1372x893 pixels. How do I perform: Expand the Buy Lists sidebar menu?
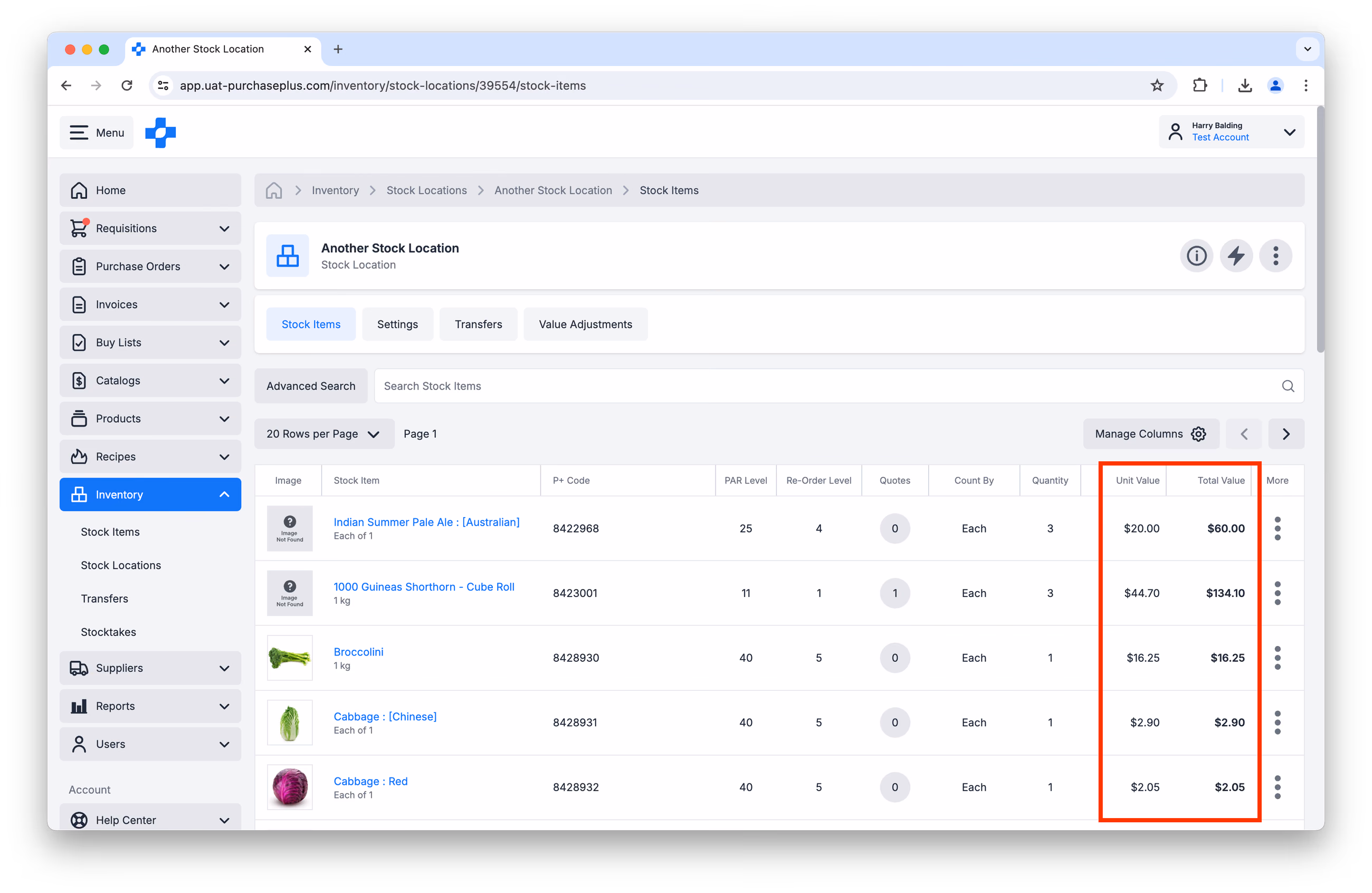[x=150, y=343]
